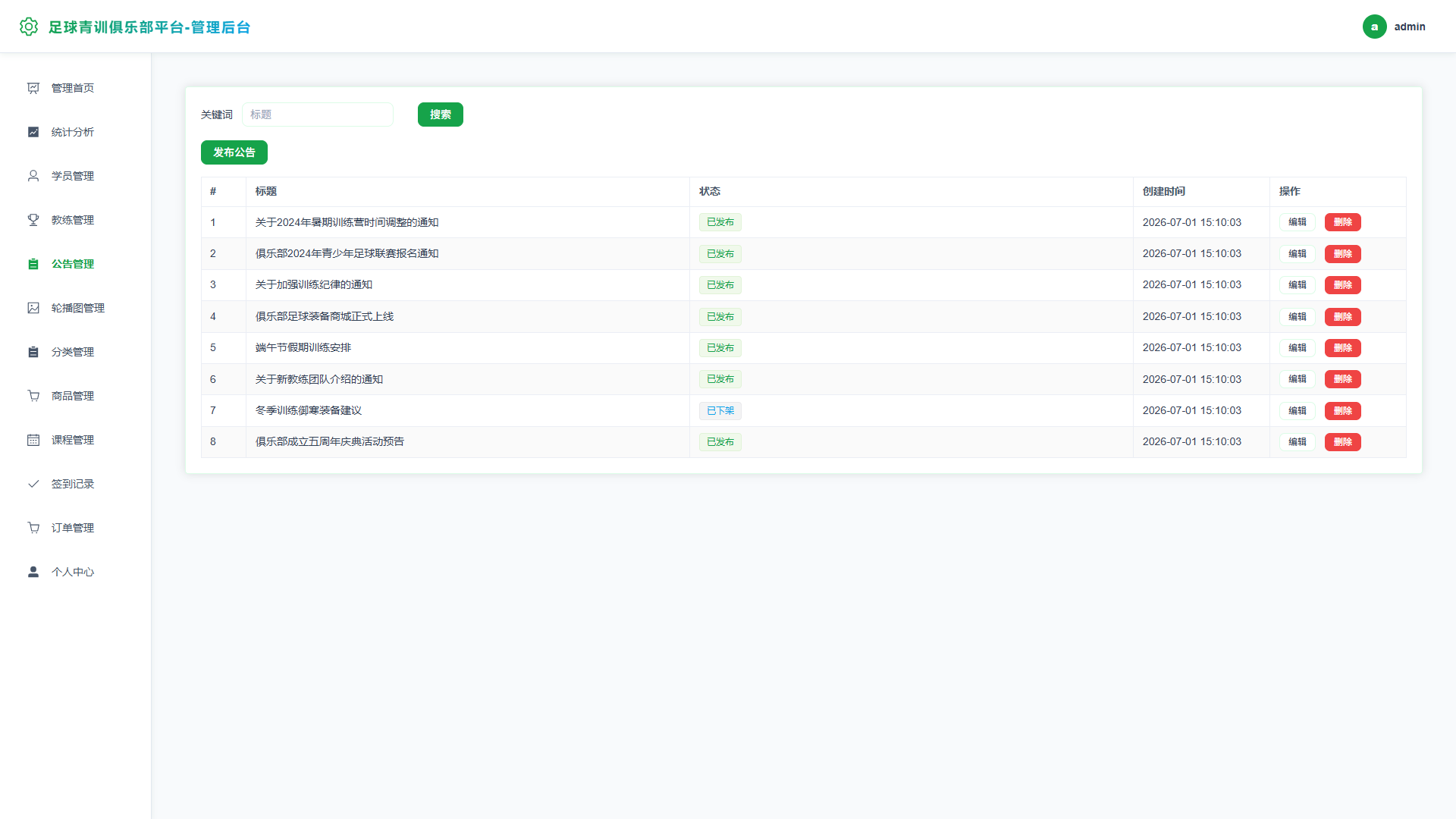Viewport: 1456px width, 819px height.
Task: Click the 操作 column header
Action: (1289, 191)
